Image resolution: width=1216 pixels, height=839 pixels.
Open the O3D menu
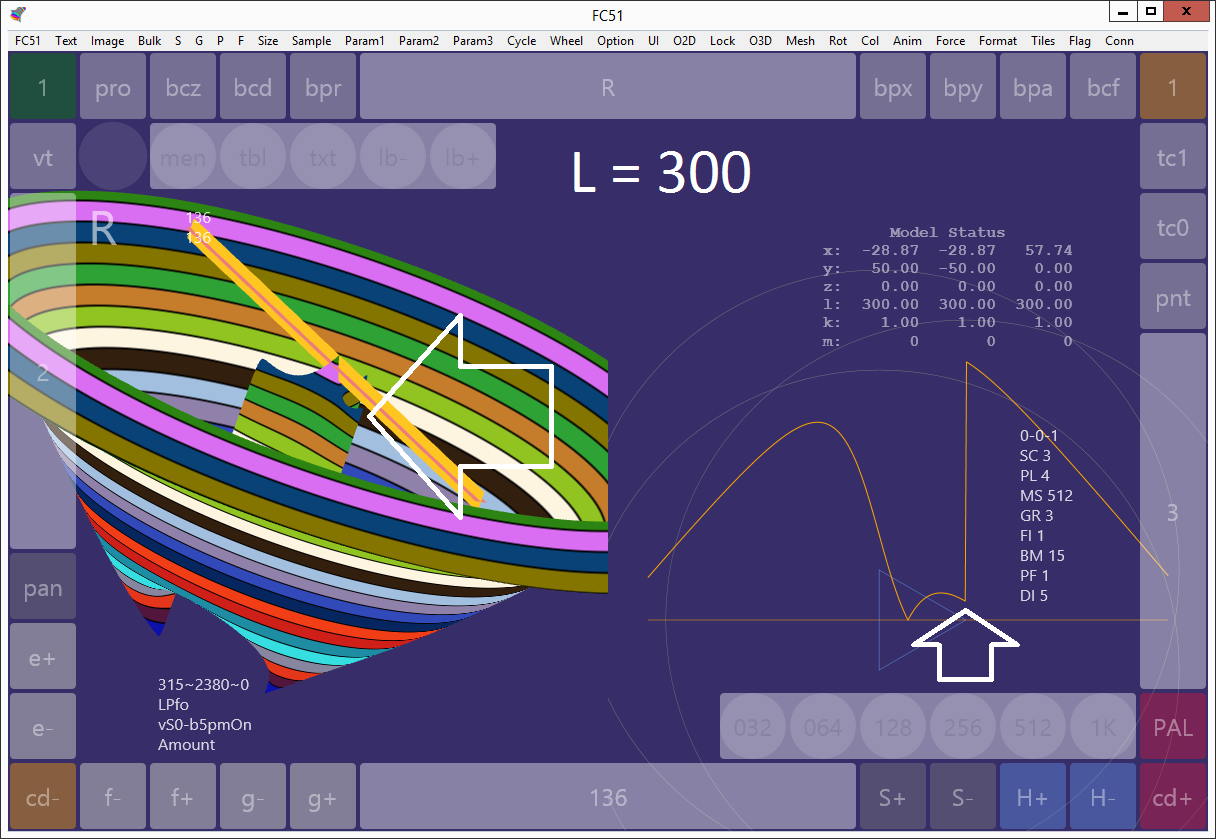761,41
